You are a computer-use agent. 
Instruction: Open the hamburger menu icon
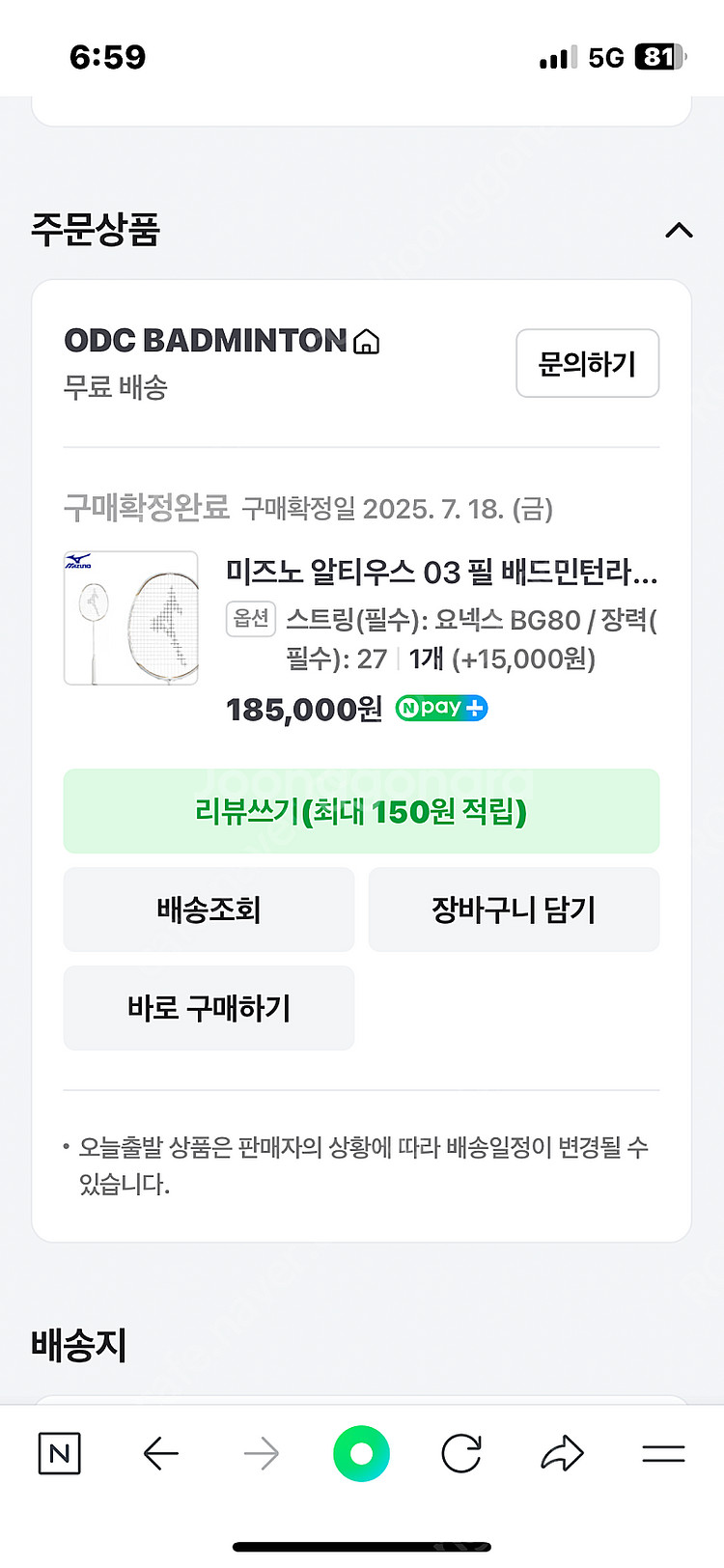663,1453
